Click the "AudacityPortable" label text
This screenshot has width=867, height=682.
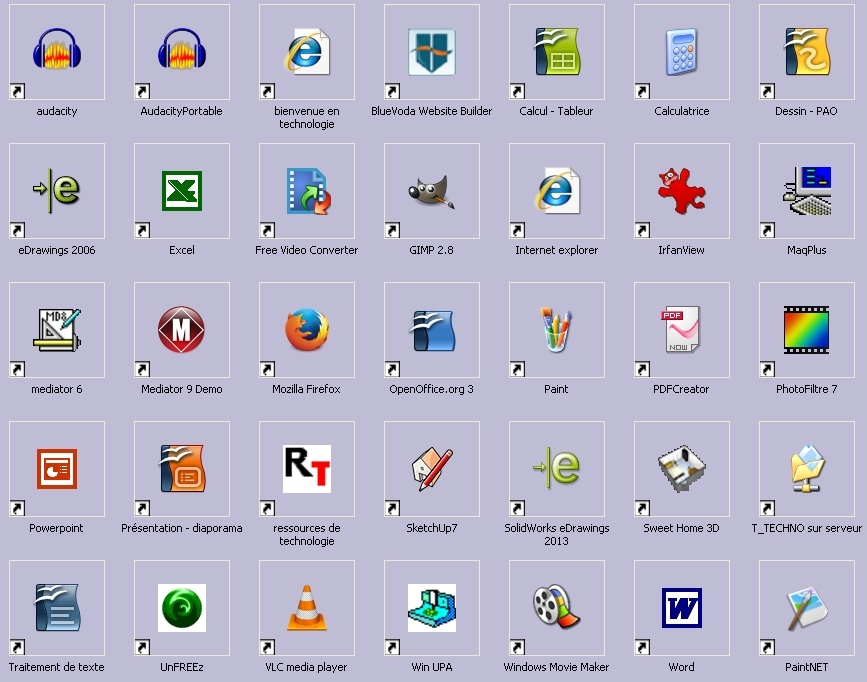(181, 111)
